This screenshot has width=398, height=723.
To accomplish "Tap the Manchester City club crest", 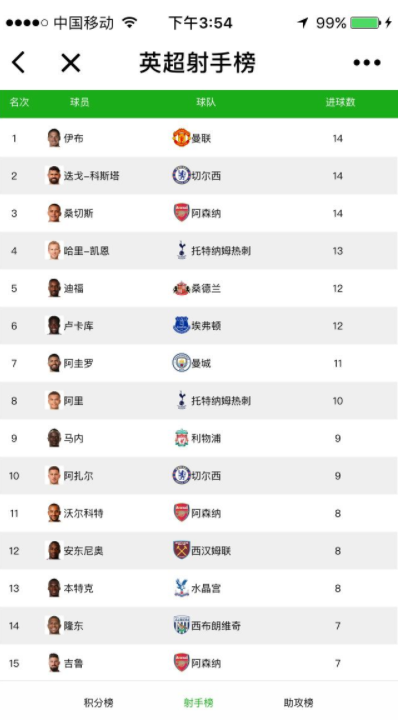I will (x=181, y=363).
